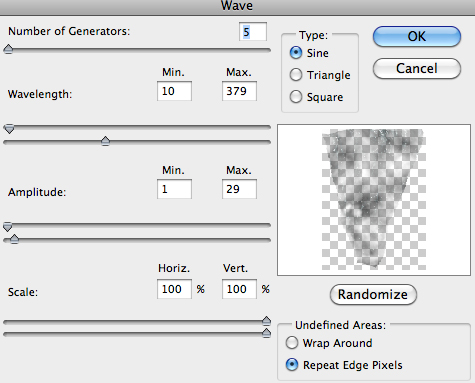Click the Undefined Areas group label
475x383 pixels.
pos(340,325)
